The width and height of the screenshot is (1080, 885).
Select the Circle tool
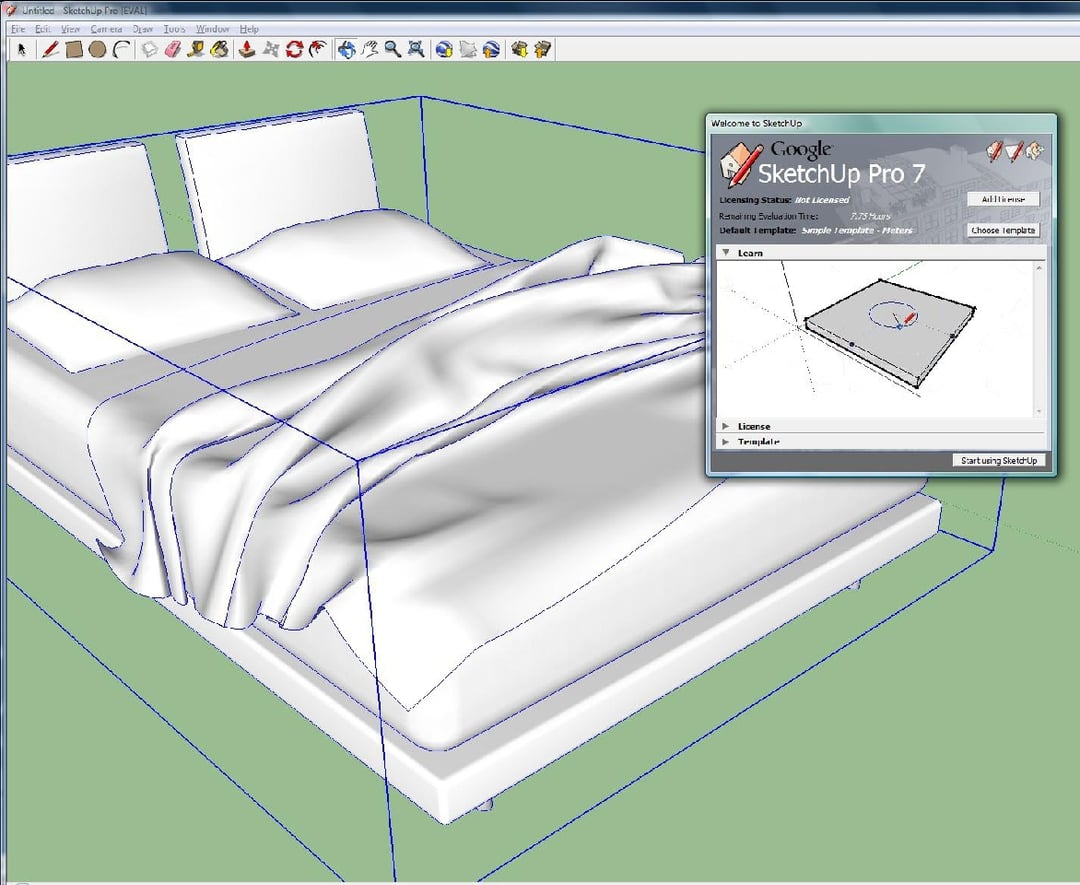pyautogui.click(x=96, y=48)
